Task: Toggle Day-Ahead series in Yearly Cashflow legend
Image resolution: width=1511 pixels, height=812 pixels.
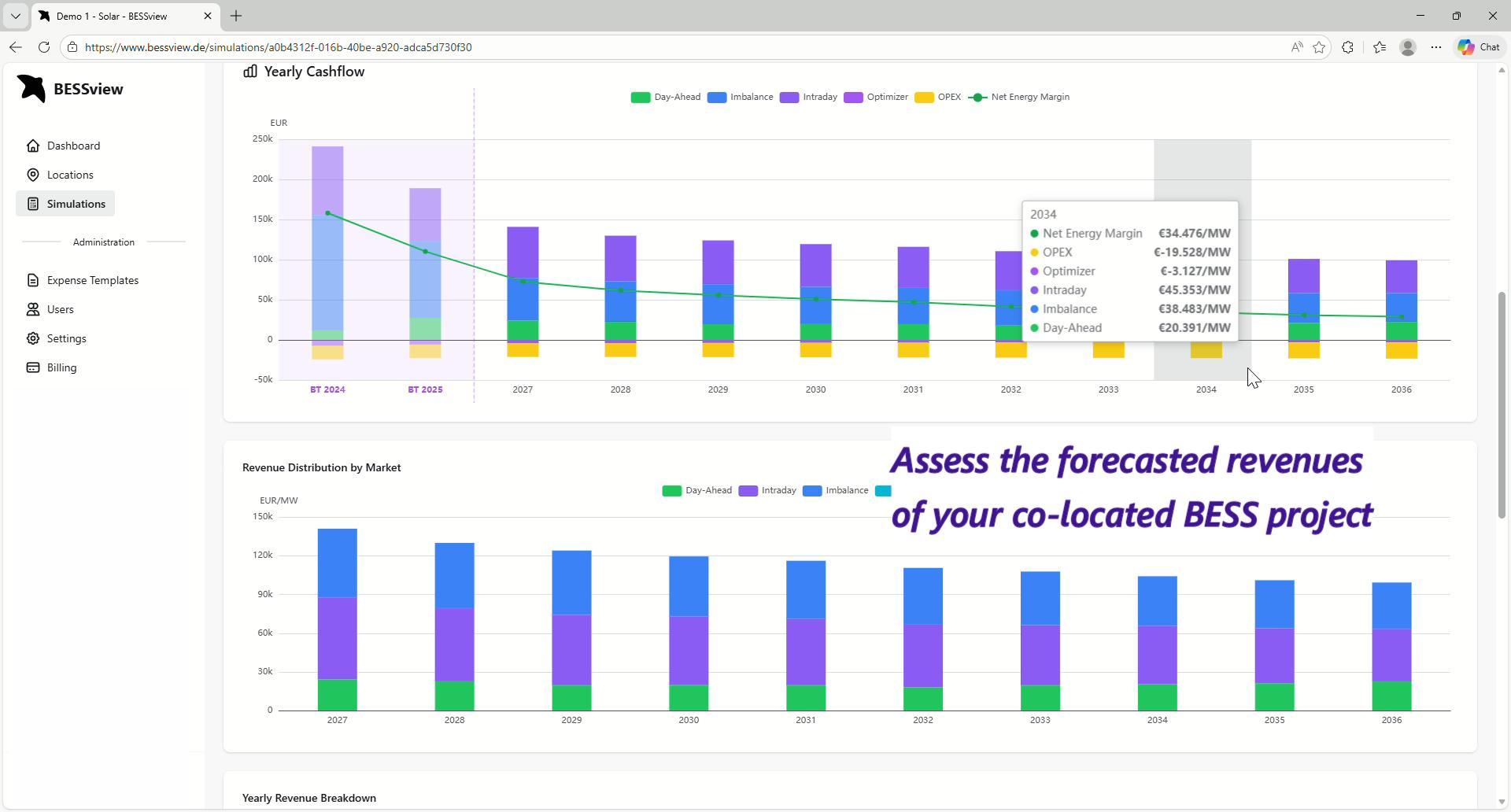Action: point(666,98)
